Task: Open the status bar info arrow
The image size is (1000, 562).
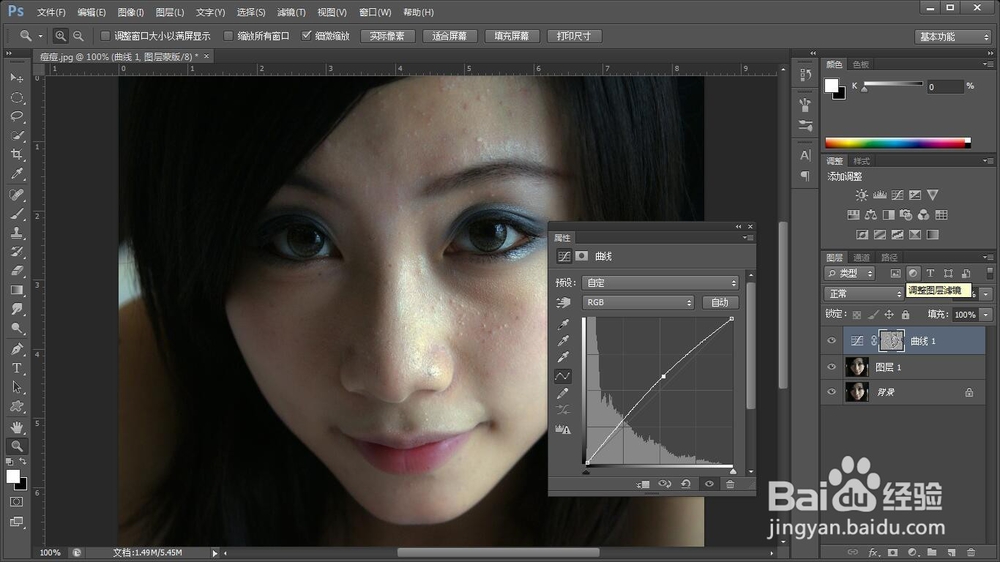Action: (214, 553)
